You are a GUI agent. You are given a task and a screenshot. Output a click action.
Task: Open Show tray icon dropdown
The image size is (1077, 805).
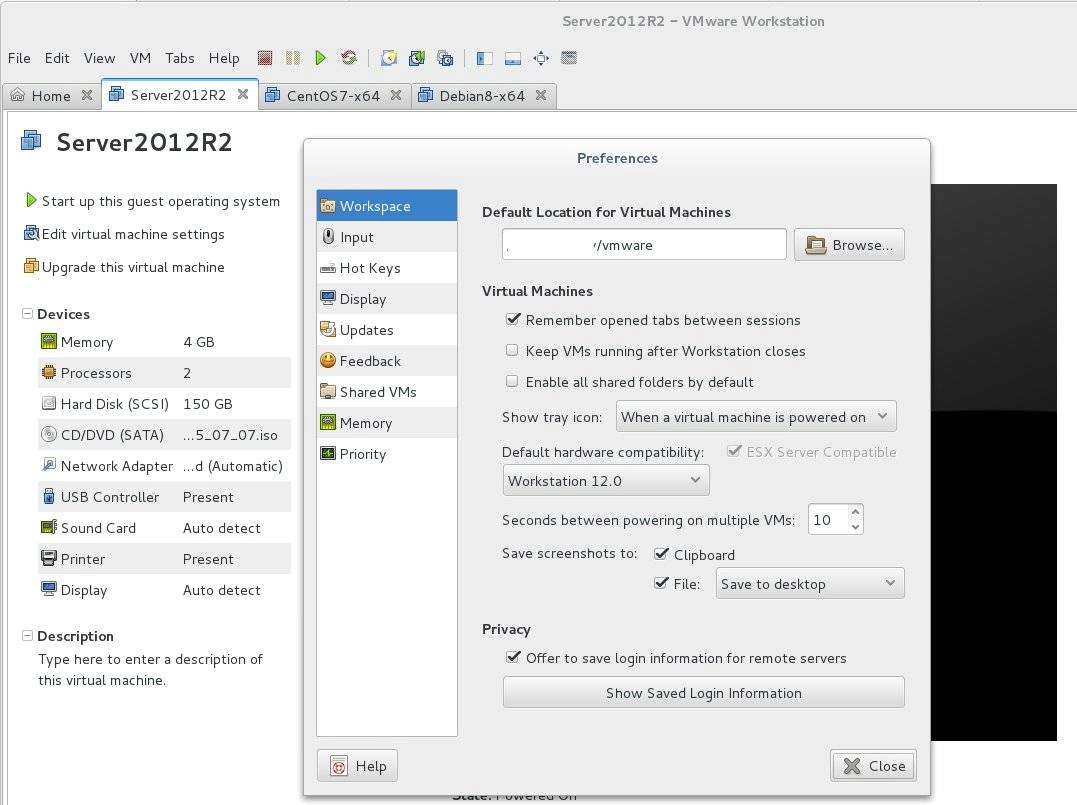click(756, 416)
